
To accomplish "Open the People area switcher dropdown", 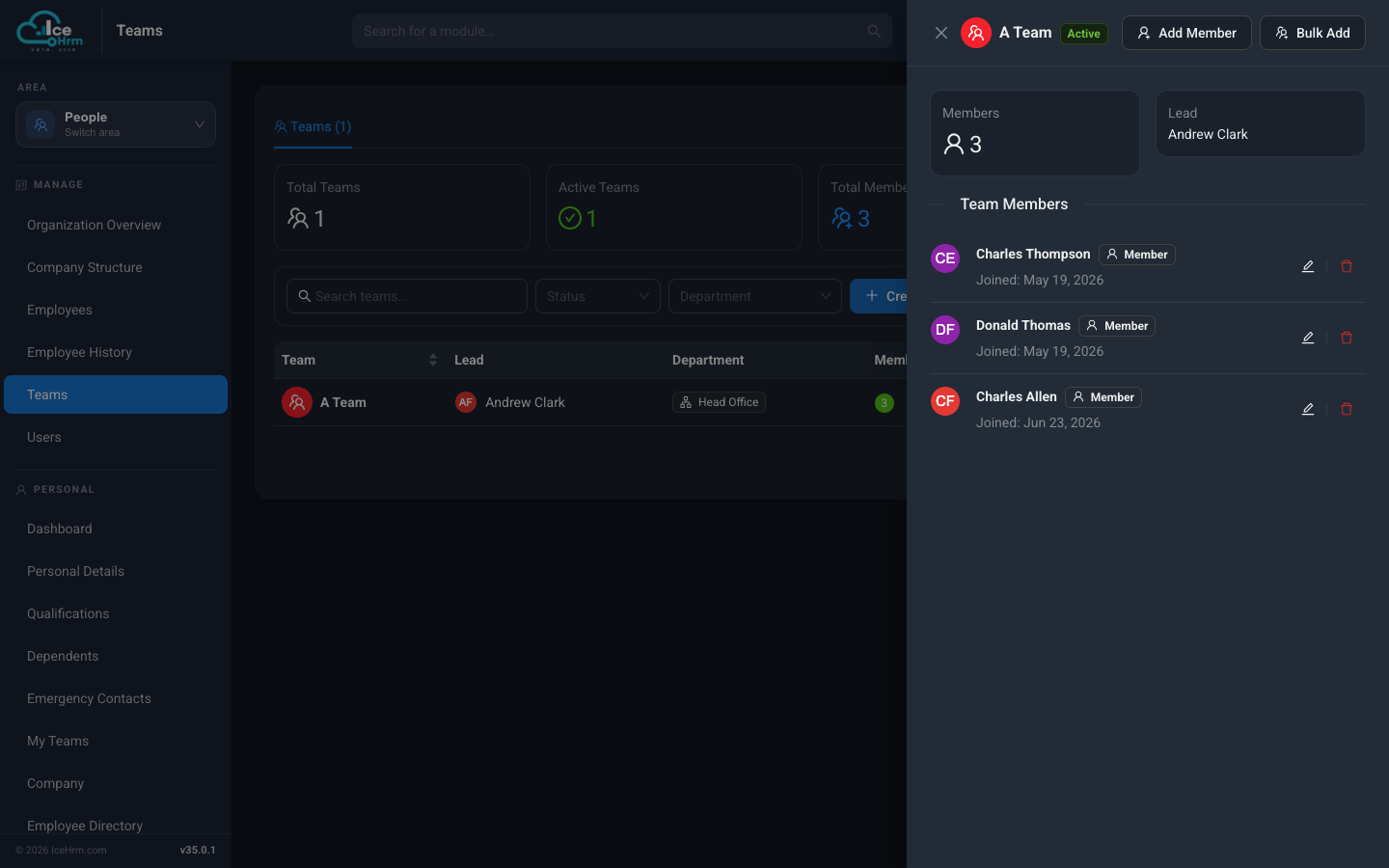I will 116,124.
